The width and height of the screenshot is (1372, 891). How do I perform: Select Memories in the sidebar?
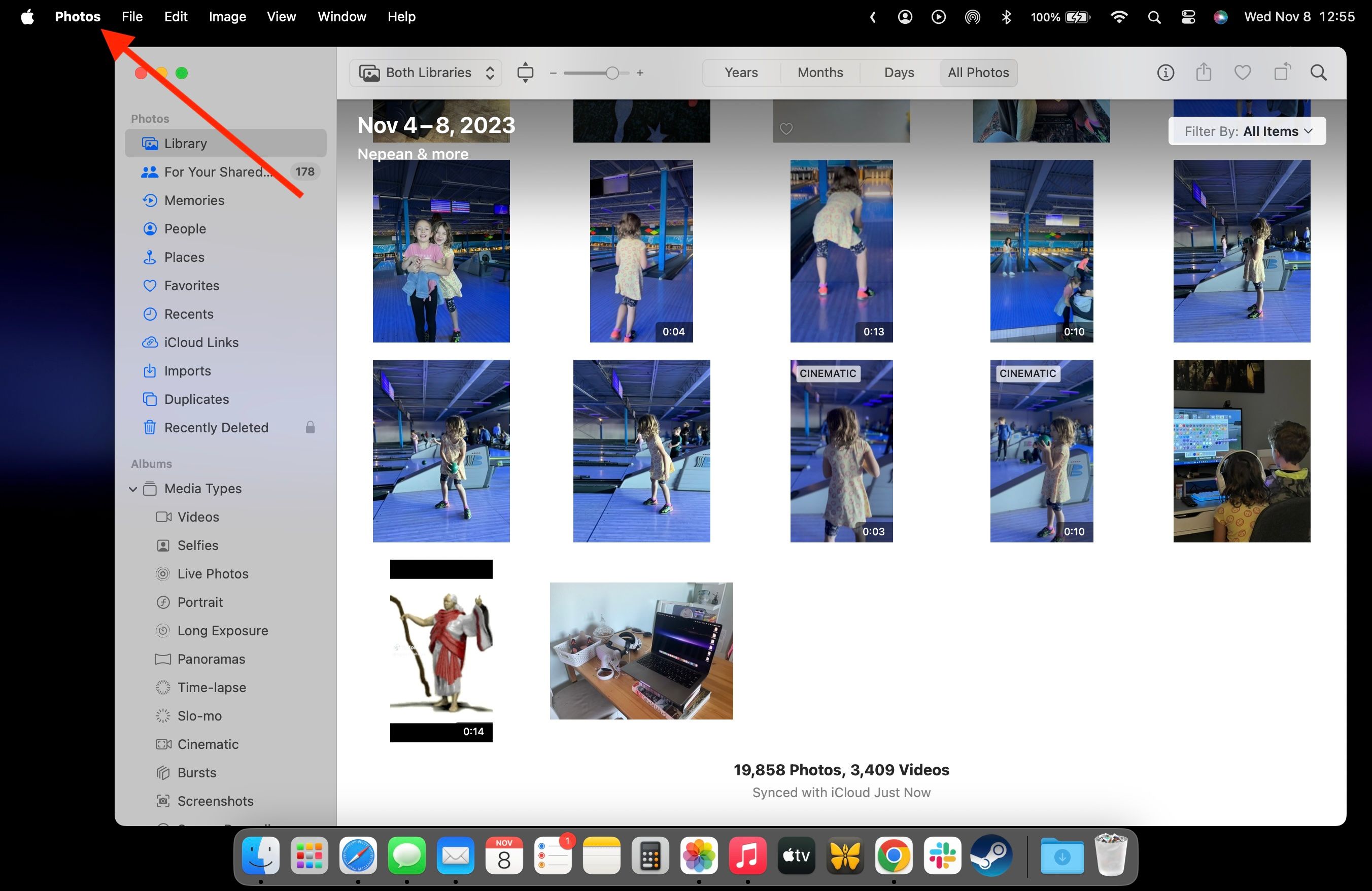click(194, 200)
